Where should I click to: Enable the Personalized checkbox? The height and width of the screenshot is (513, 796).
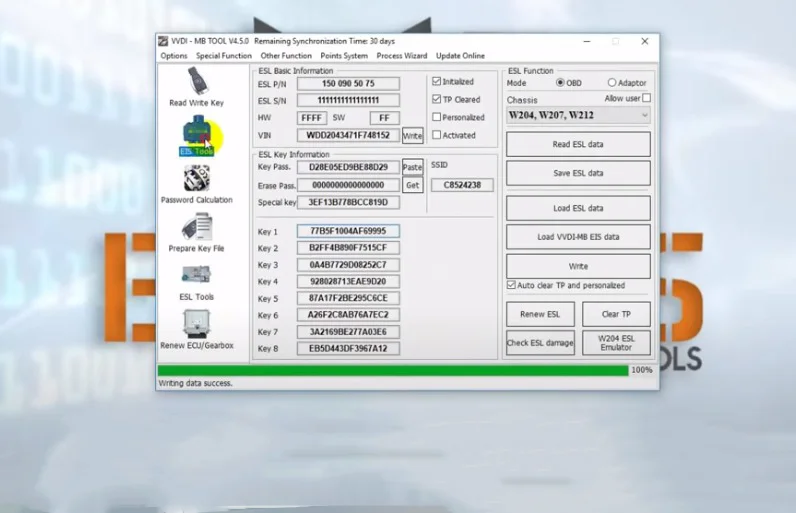coord(437,117)
